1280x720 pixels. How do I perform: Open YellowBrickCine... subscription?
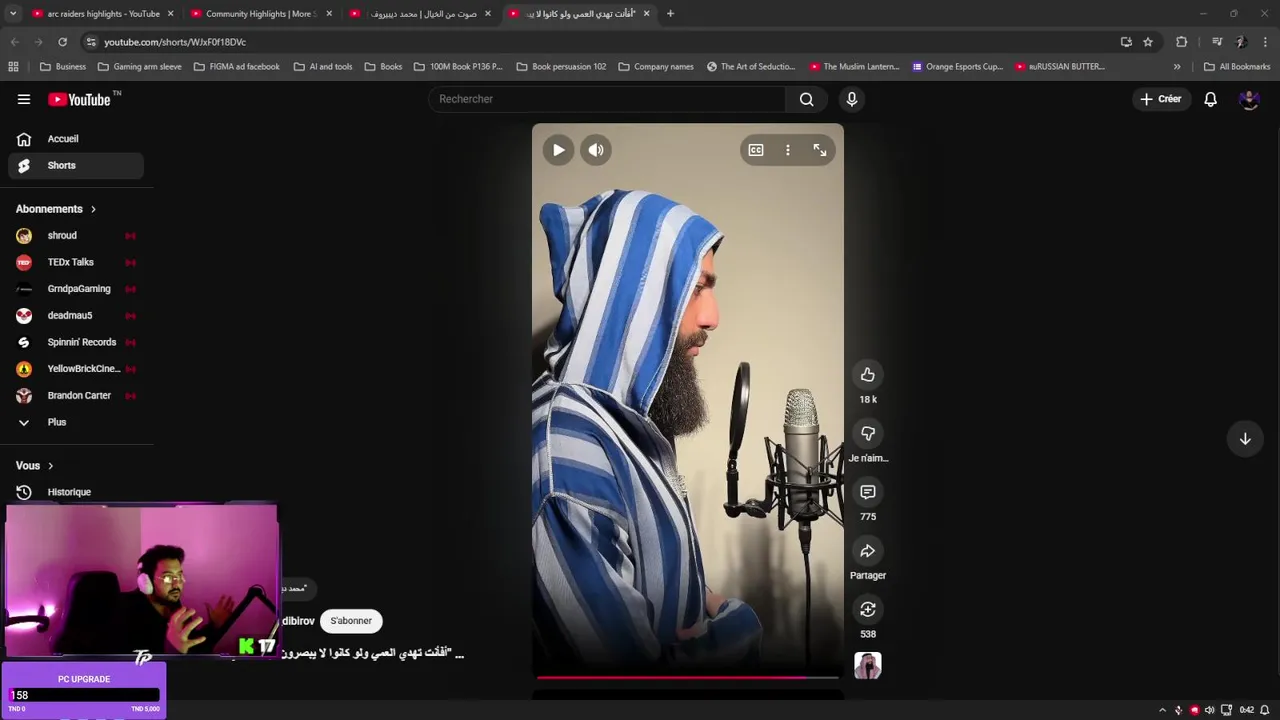click(x=76, y=369)
